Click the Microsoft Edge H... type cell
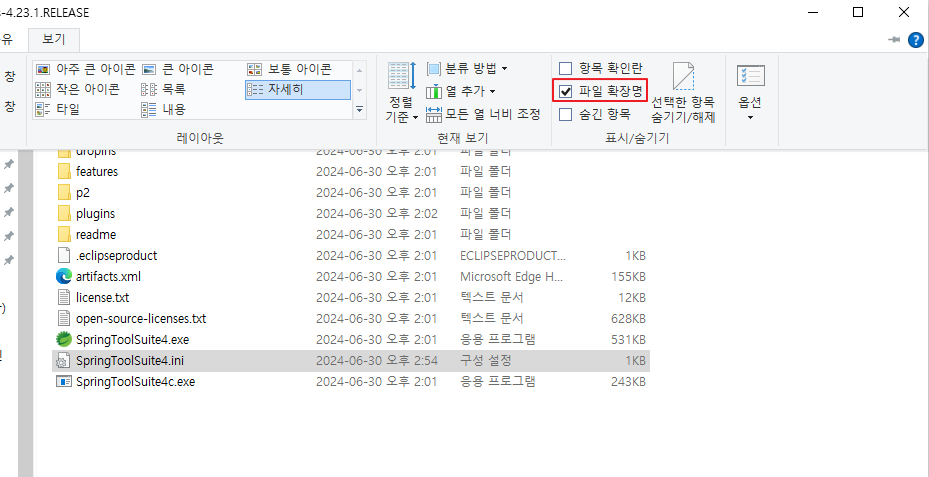Image resolution: width=929 pixels, height=477 pixels. [511, 276]
